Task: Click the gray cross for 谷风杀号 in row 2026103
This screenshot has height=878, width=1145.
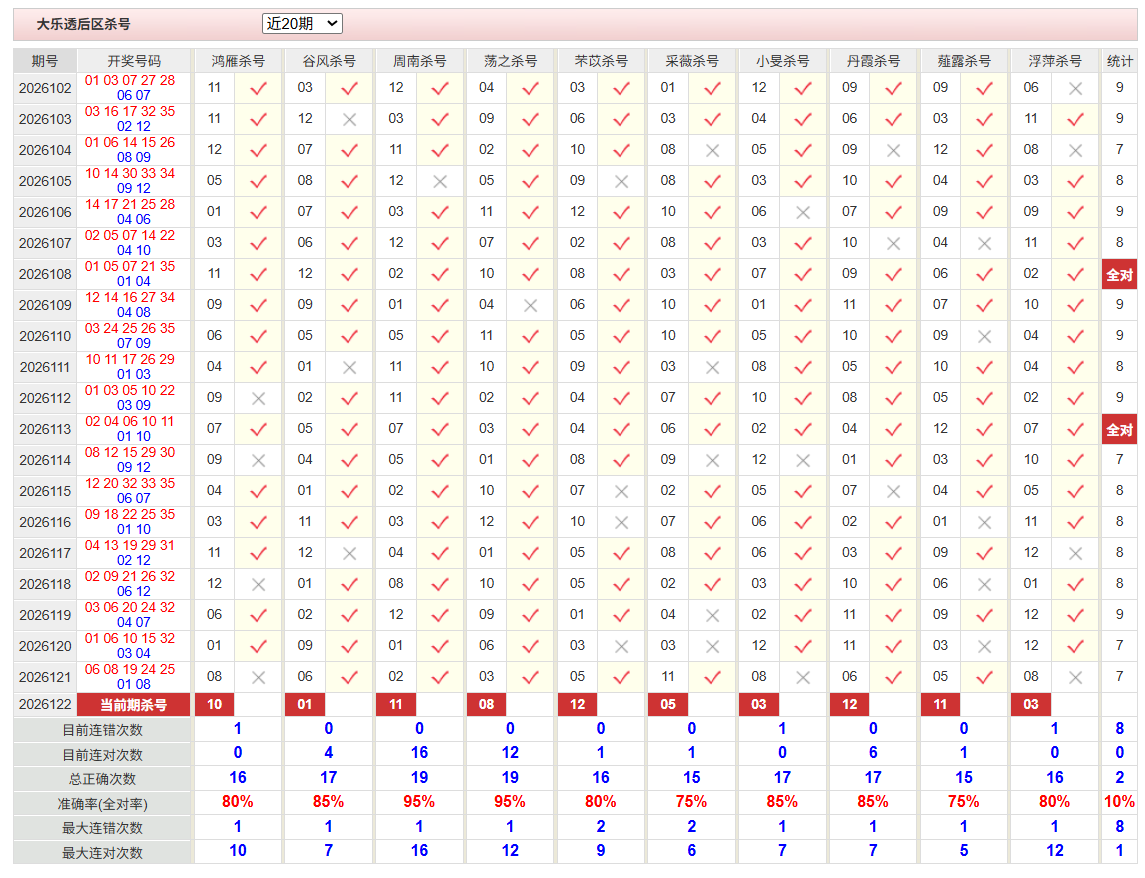Action: 349,120
